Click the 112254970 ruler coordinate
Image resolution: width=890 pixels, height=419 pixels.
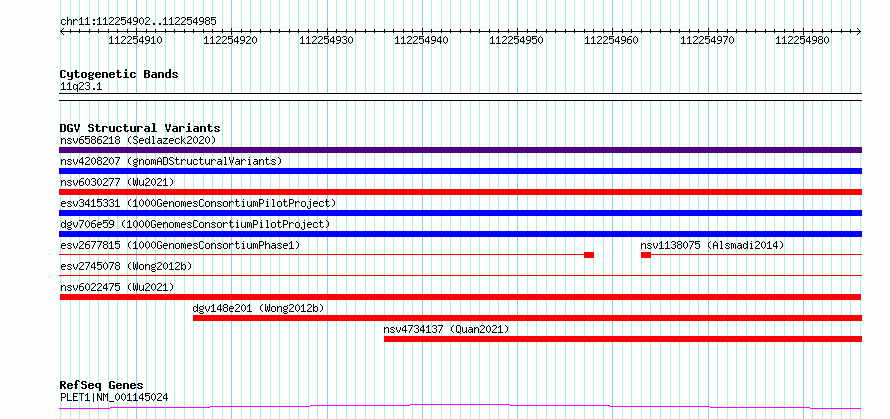pyautogui.click(x=707, y=40)
